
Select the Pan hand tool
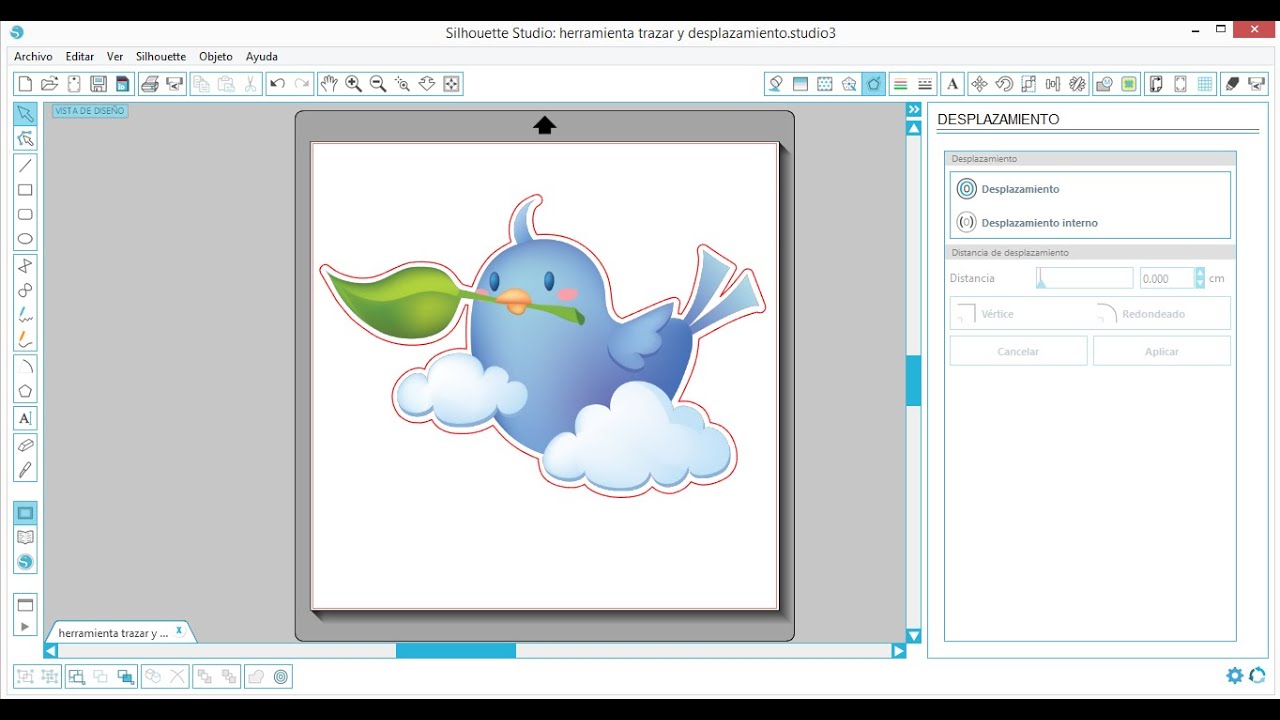tap(328, 84)
